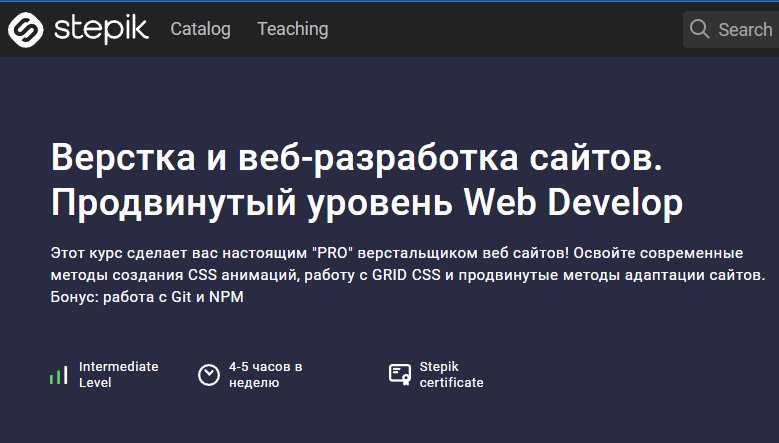The image size is (779, 443).
Task: Click the Stepik logo icon
Action: click(x=26, y=29)
